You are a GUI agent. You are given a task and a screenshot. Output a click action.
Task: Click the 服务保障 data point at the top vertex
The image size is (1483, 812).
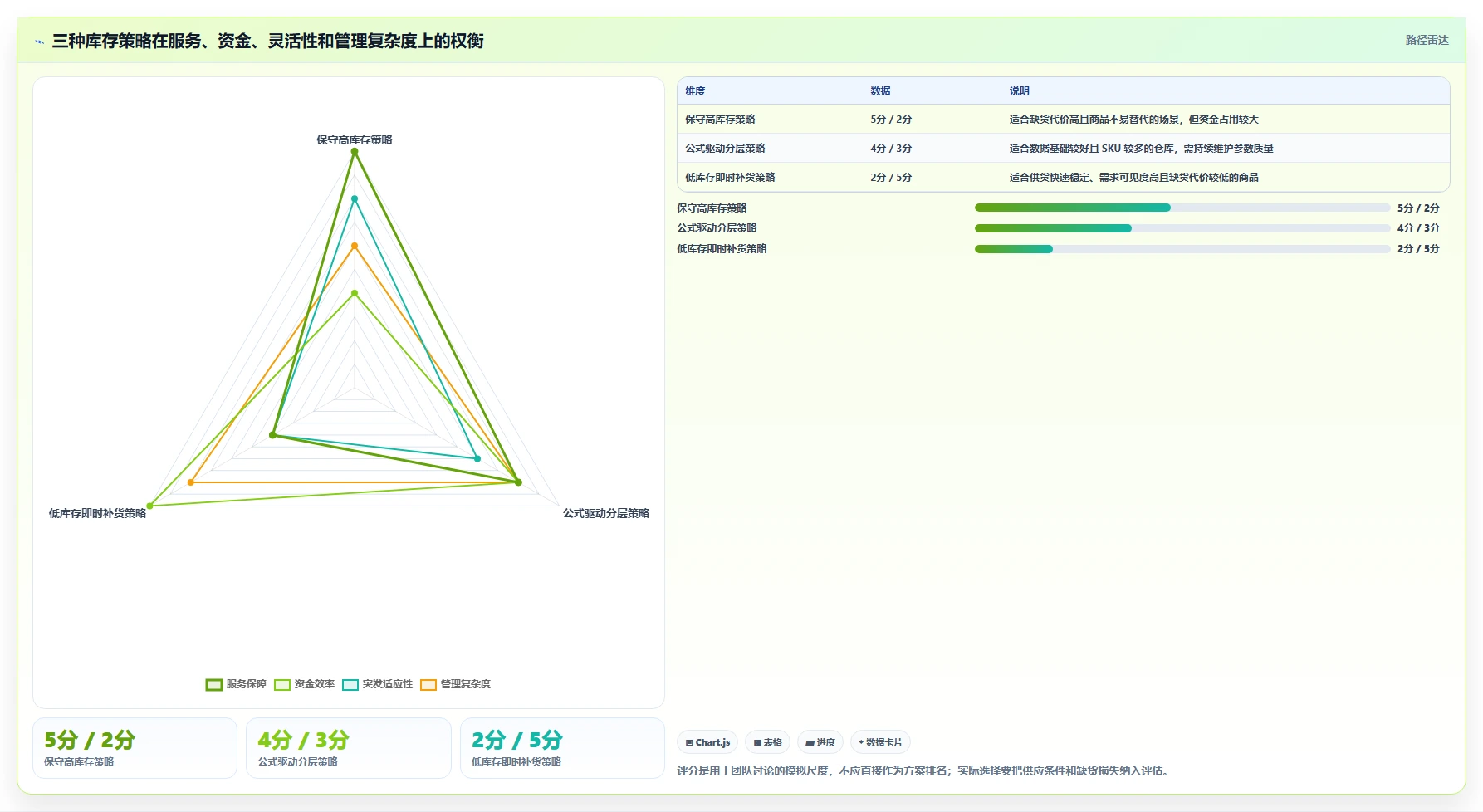click(355, 151)
